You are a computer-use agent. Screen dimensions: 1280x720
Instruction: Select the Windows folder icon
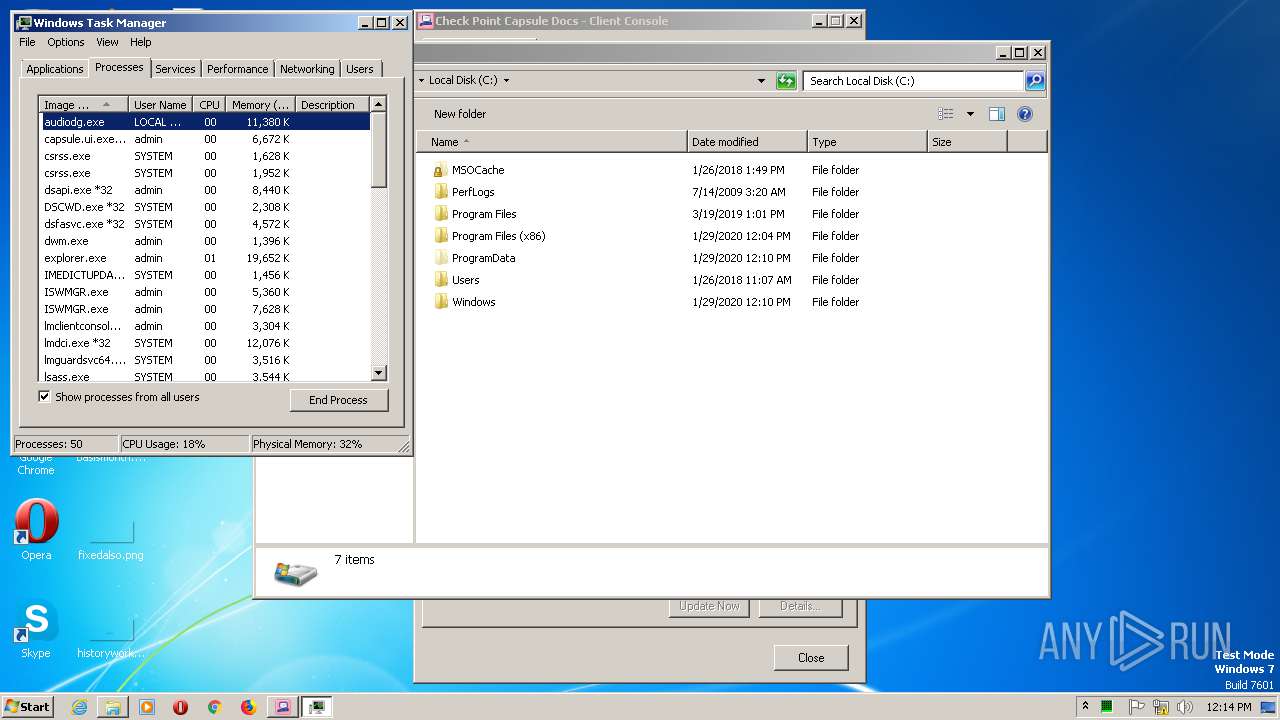click(441, 302)
